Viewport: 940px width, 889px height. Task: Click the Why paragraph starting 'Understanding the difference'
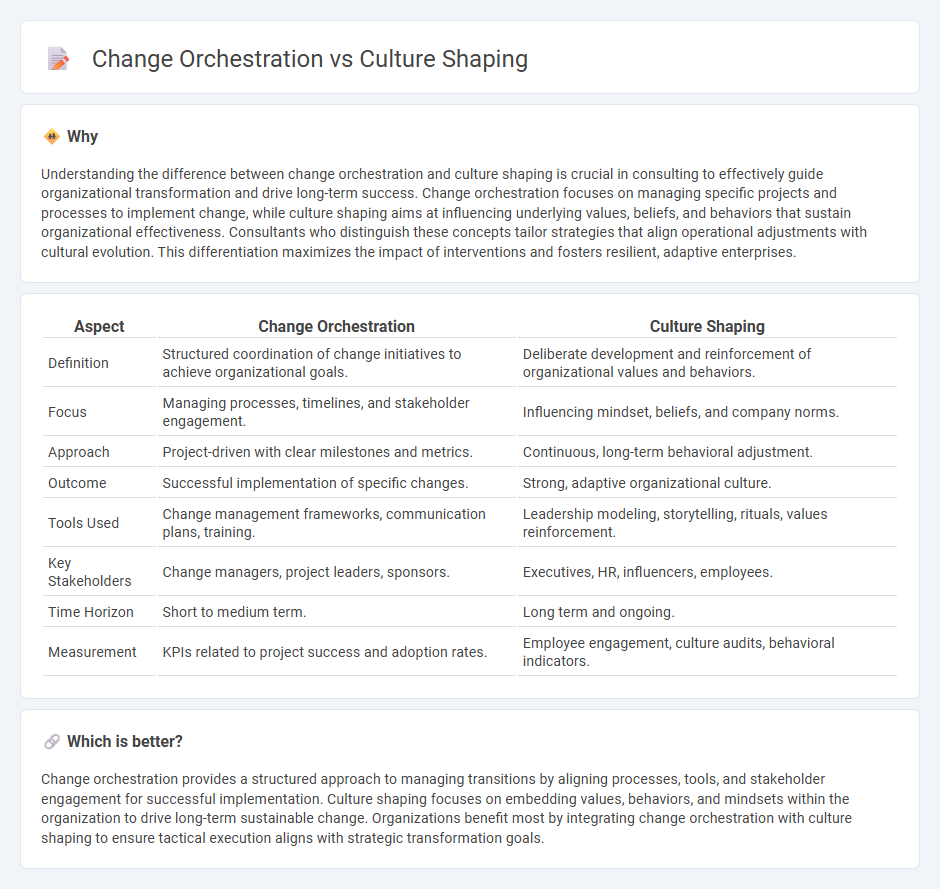[x=454, y=213]
